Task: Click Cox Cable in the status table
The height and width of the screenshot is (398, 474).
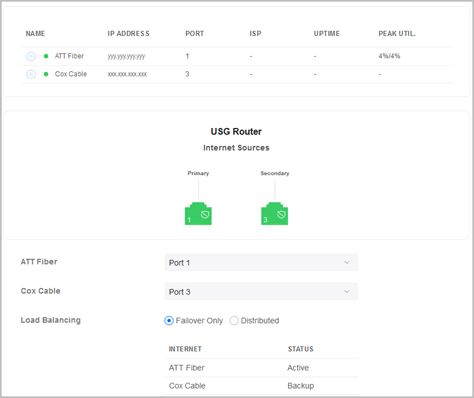Action: pyautogui.click(x=187, y=386)
